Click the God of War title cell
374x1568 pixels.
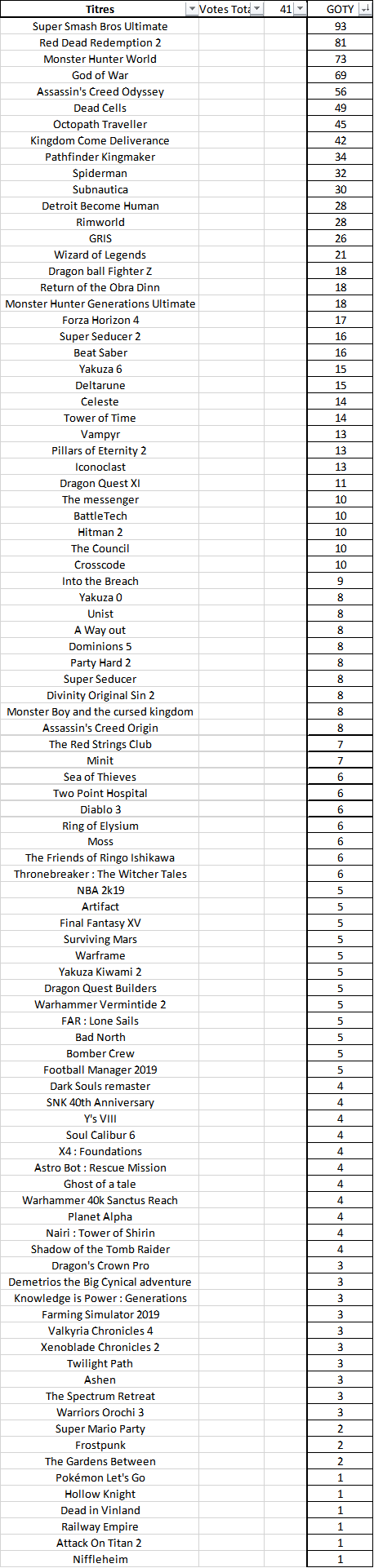coord(100,75)
